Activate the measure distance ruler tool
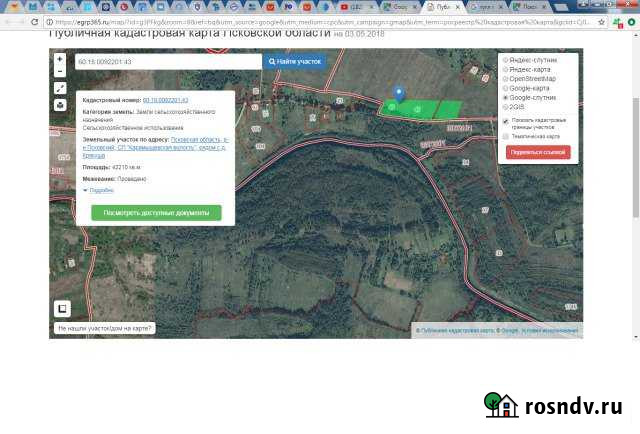The image size is (640, 434). 60,88
